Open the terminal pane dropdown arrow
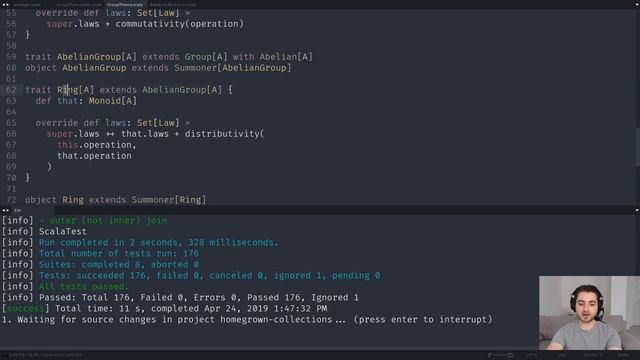This screenshot has height=360, width=640. [x=637, y=210]
